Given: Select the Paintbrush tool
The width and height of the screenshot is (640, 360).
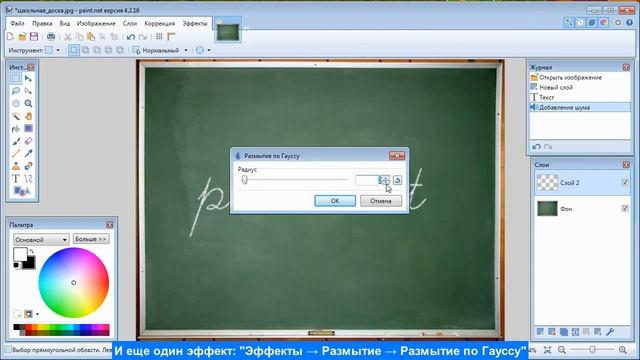Looking at the screenshot, I should (16, 141).
